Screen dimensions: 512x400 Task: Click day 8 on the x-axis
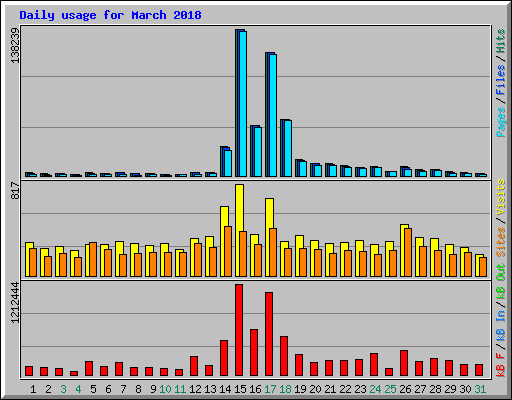(138, 389)
